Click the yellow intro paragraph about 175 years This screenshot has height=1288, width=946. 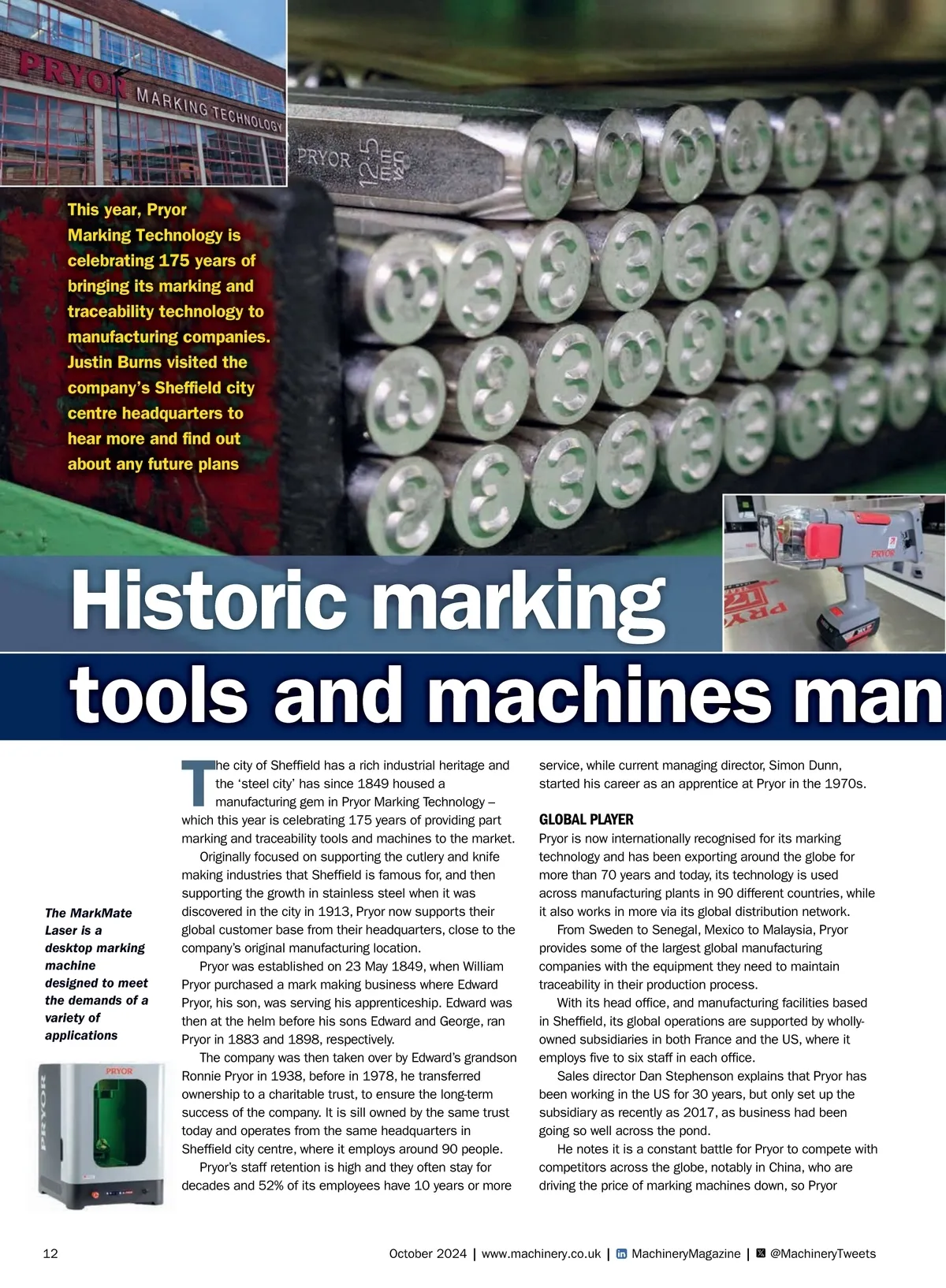point(168,337)
